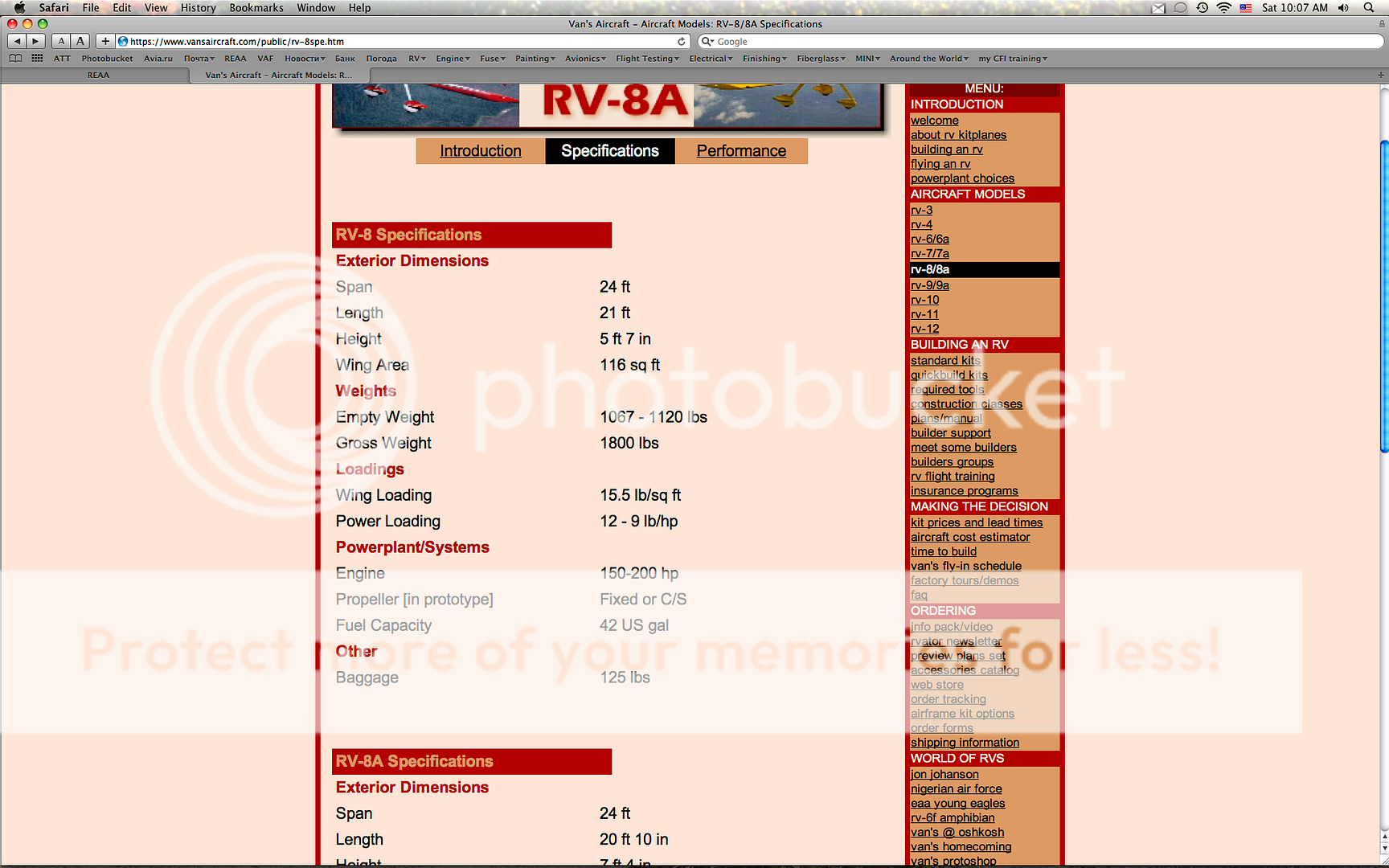
Task: Click the volume icon in menu bar
Action: point(1343,8)
